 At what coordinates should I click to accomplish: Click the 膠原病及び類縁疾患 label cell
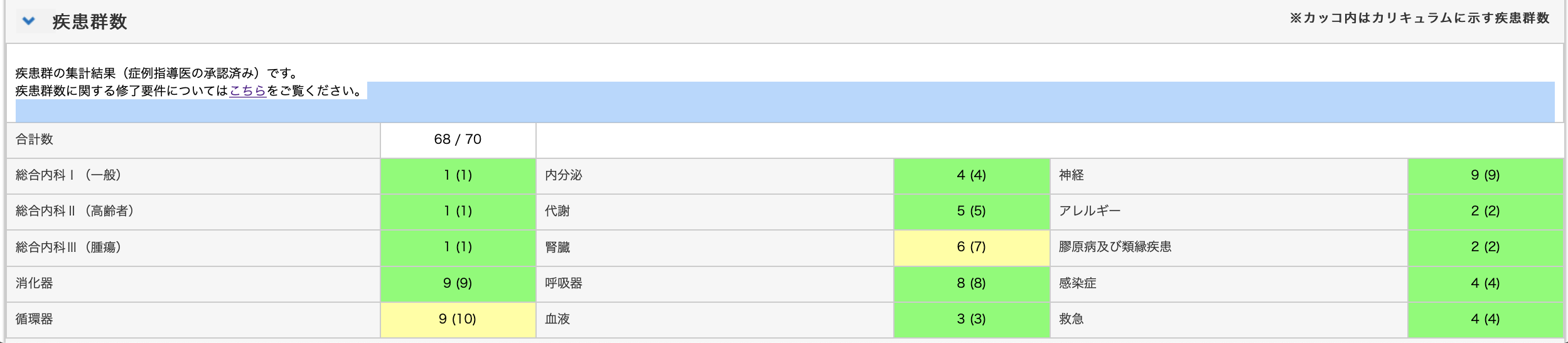click(x=1115, y=247)
